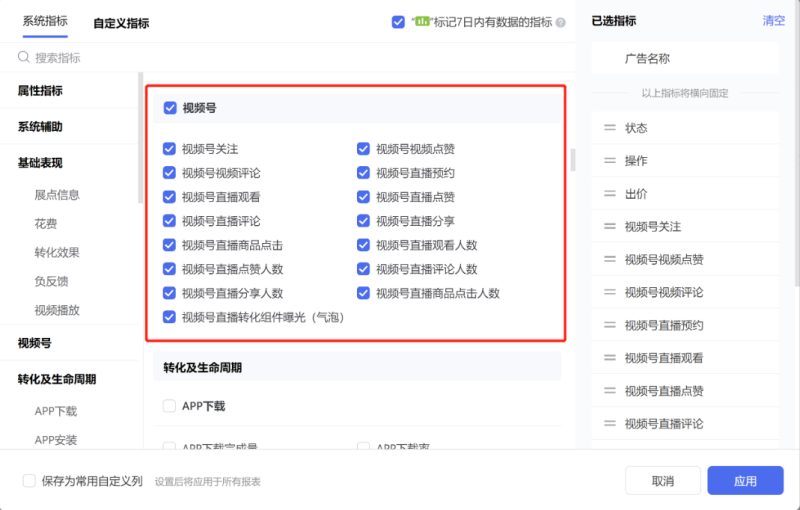Viewport: 800px width, 510px height.
Task: Click the sidebar category scrollbar
Action: [x=140, y=138]
